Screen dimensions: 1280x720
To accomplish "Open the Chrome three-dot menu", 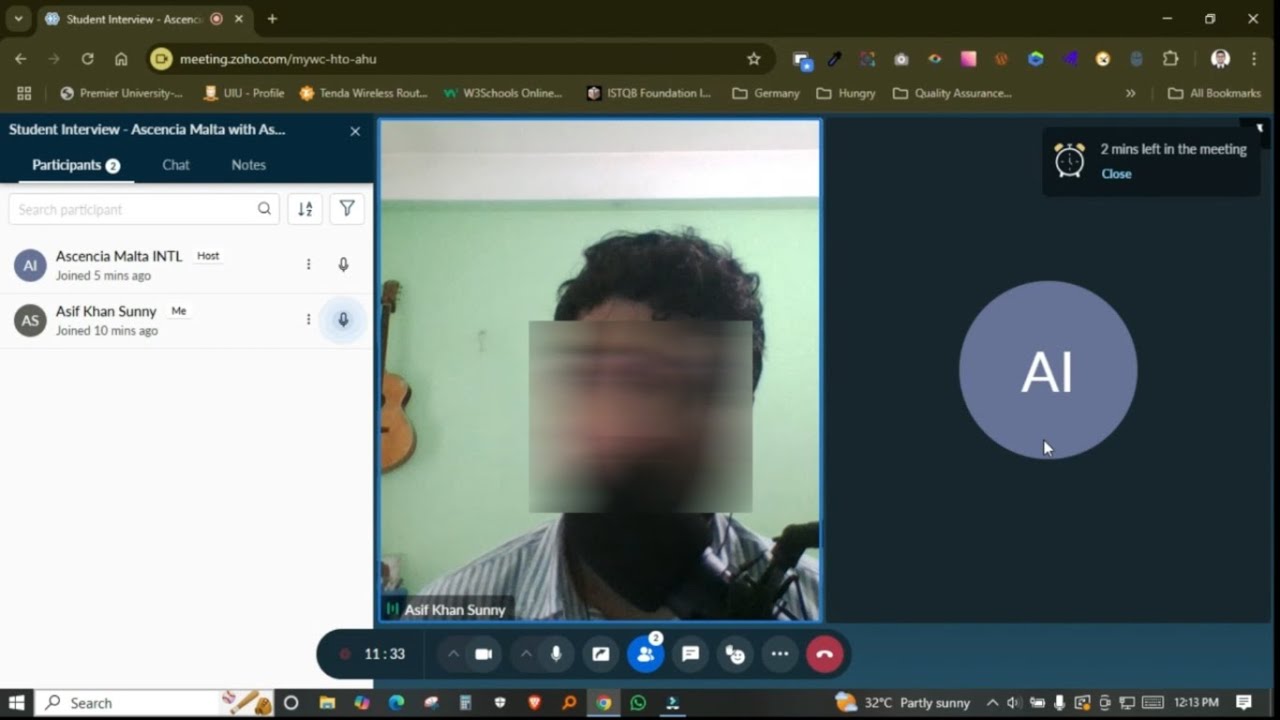I will (x=1254, y=59).
